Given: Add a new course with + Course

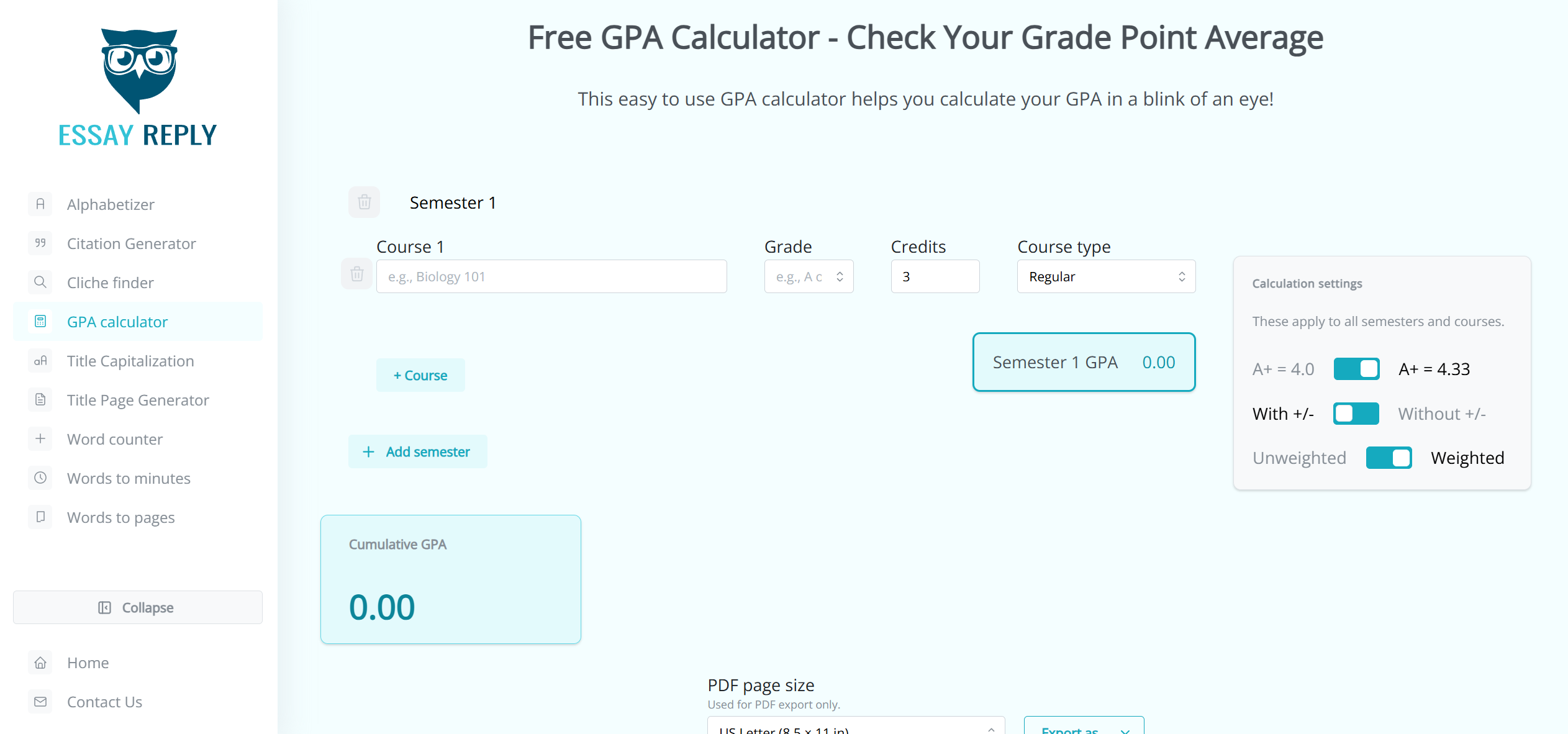Looking at the screenshot, I should 420,375.
